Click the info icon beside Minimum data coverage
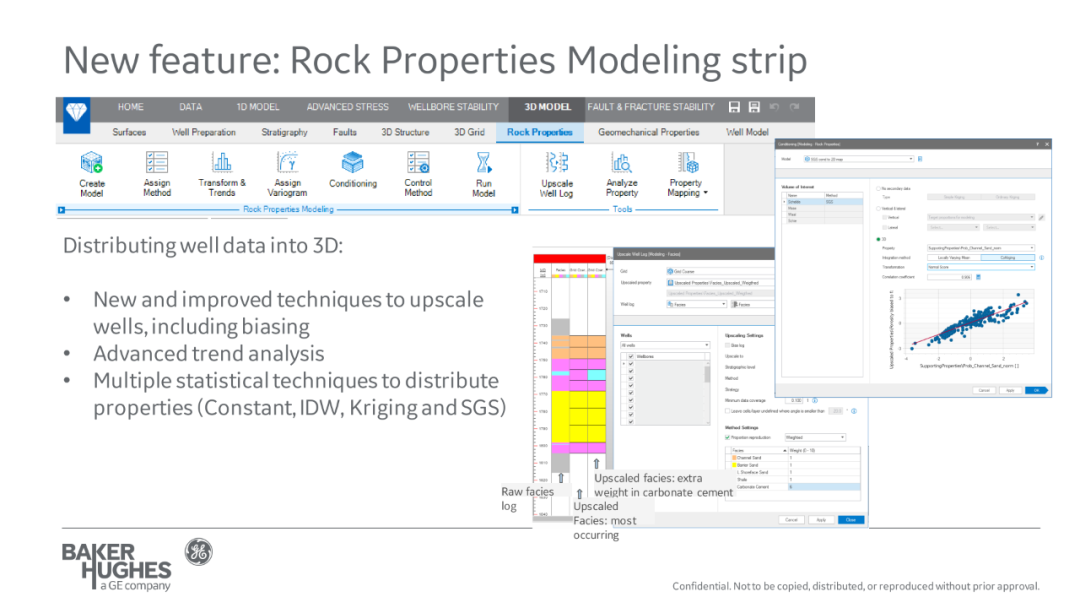This screenshot has width=1080, height=608. point(815,400)
